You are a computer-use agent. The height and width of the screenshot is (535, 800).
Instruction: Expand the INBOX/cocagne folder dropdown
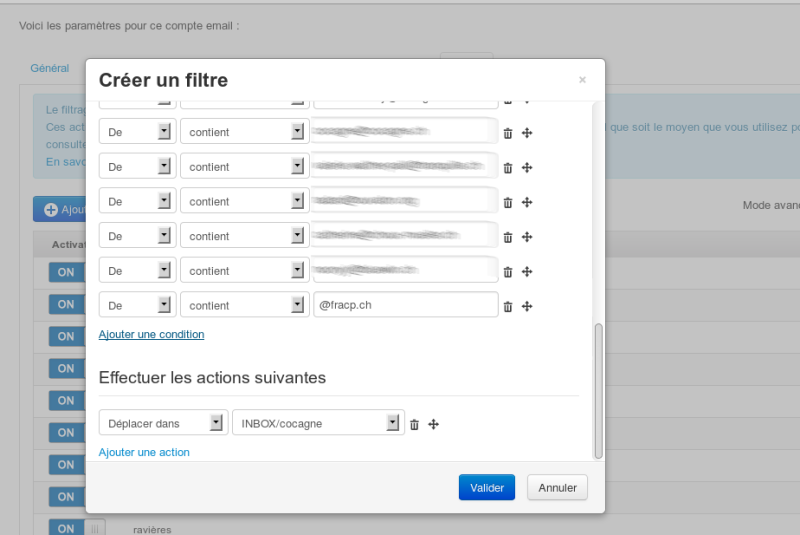pos(318,422)
